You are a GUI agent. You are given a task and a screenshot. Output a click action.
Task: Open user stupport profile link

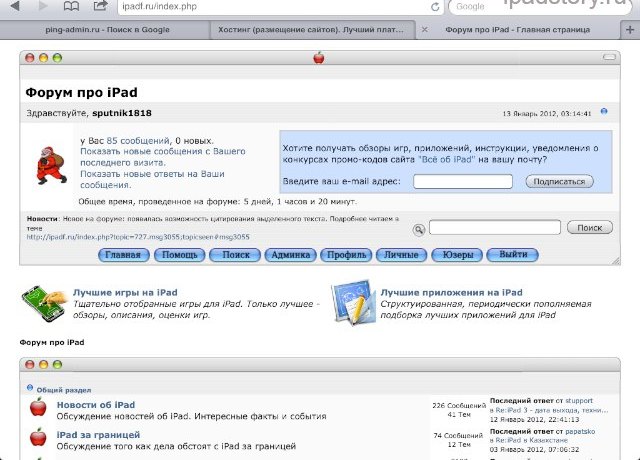579,401
